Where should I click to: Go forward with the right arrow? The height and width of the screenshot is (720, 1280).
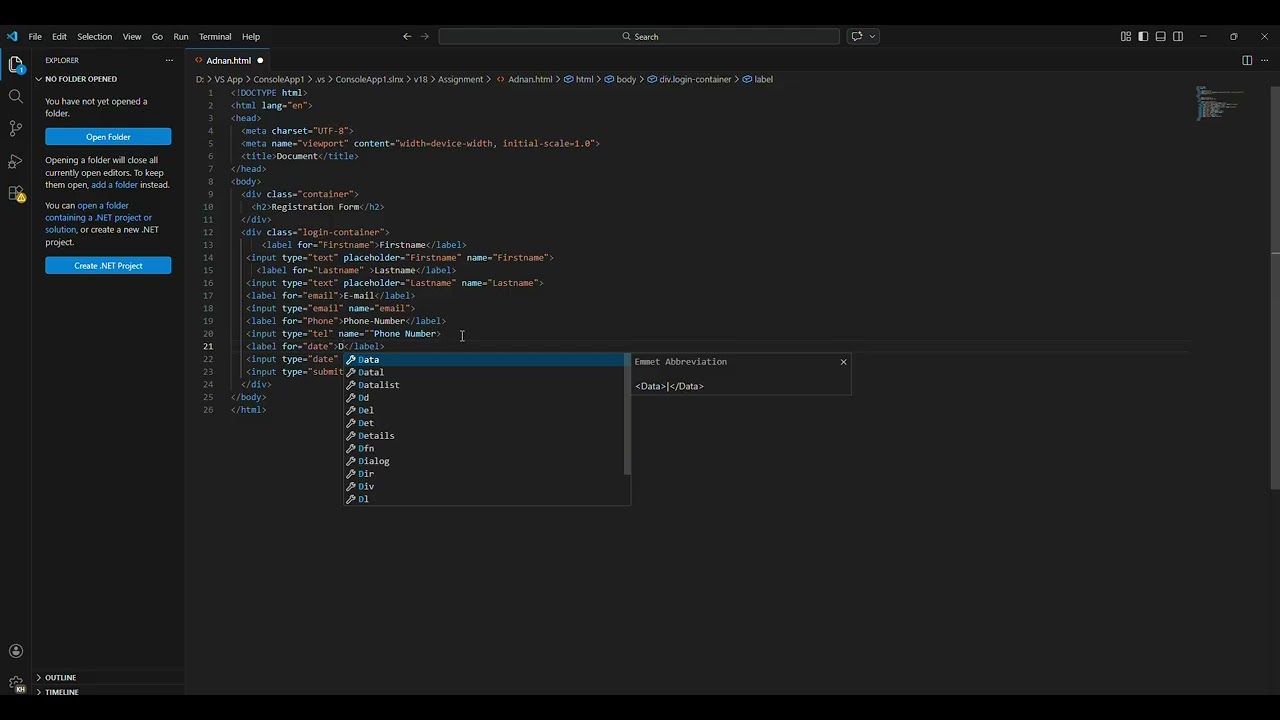425,36
